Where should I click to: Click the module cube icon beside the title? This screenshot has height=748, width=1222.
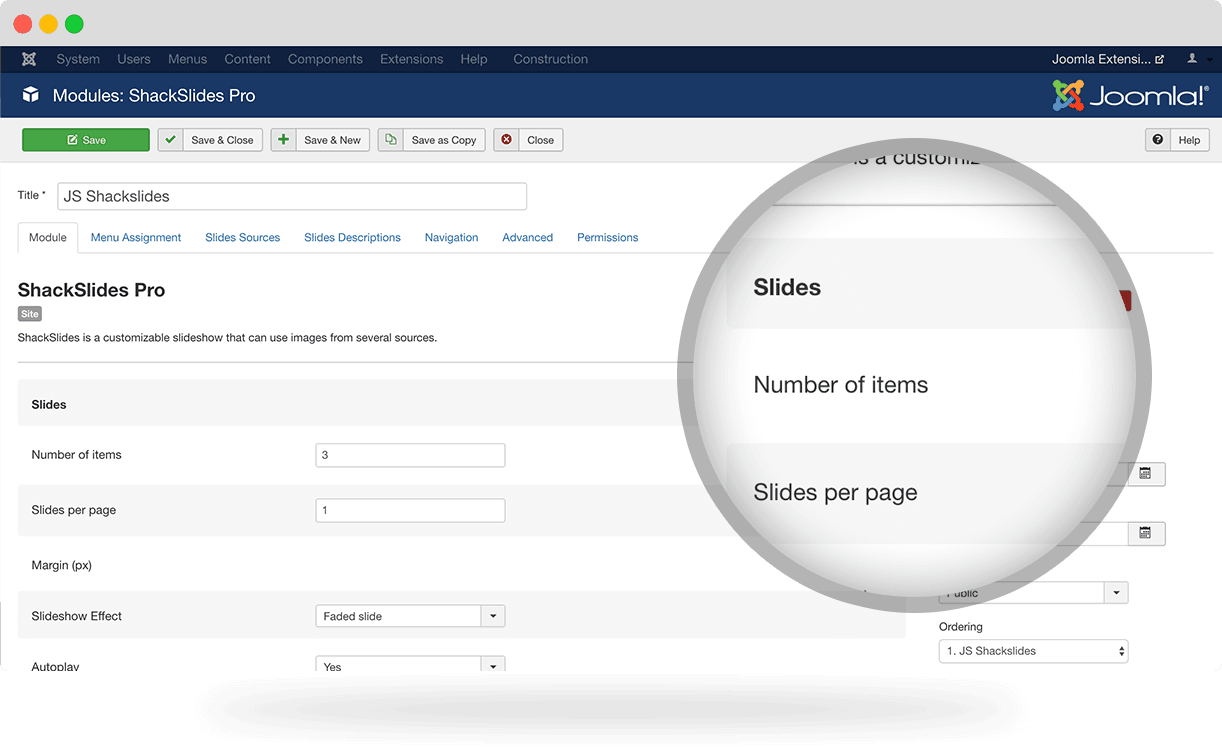pyautogui.click(x=31, y=95)
